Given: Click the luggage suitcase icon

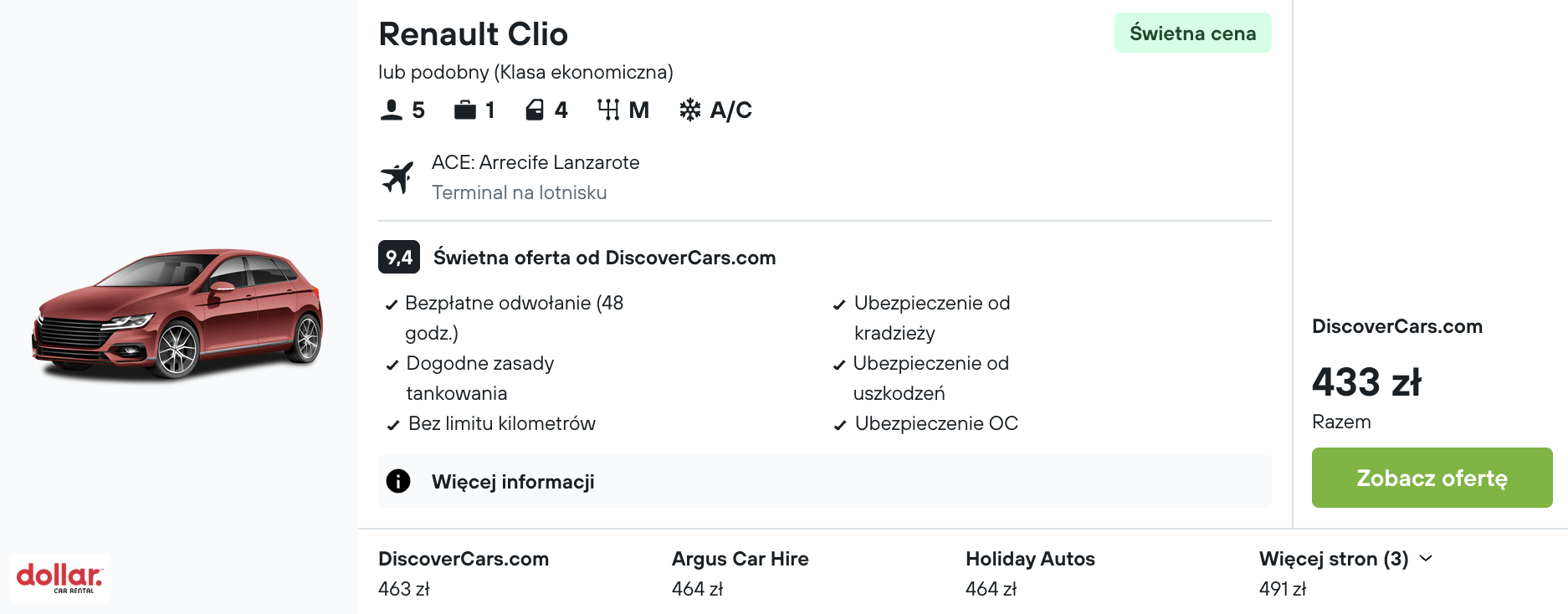Looking at the screenshot, I should (x=464, y=110).
